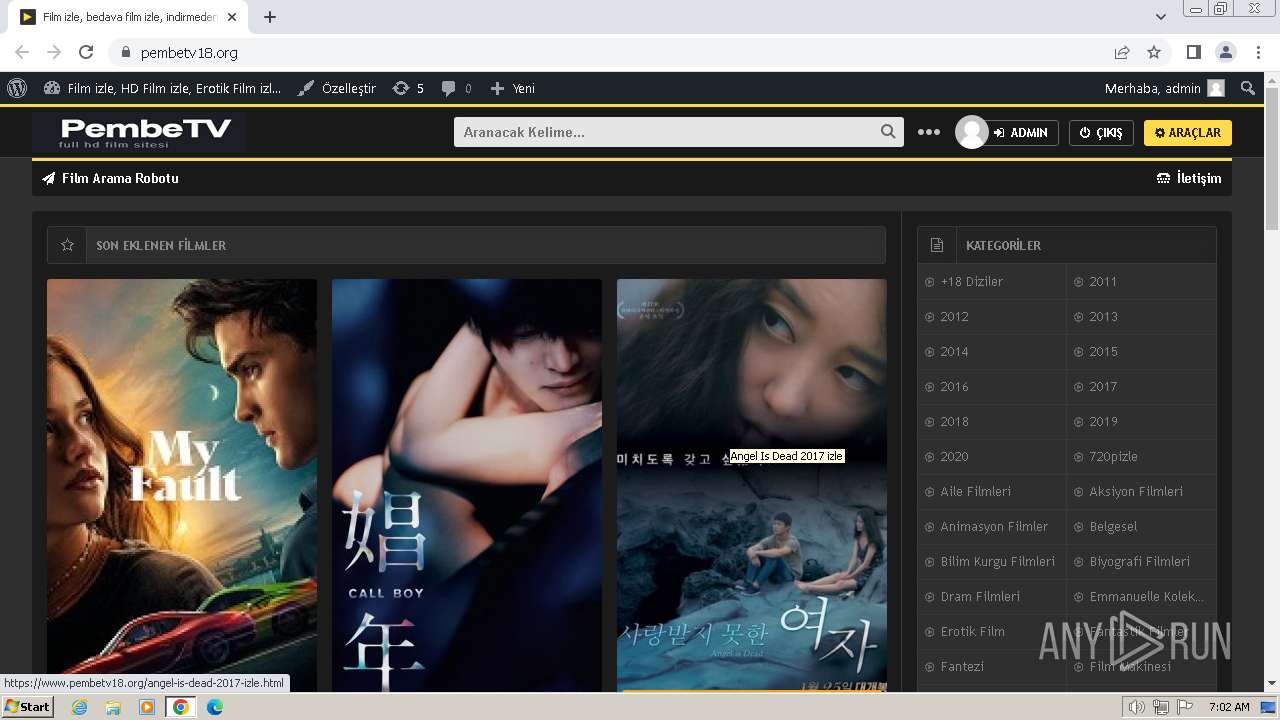
Task: Select the 2012 category
Action: coord(954,317)
